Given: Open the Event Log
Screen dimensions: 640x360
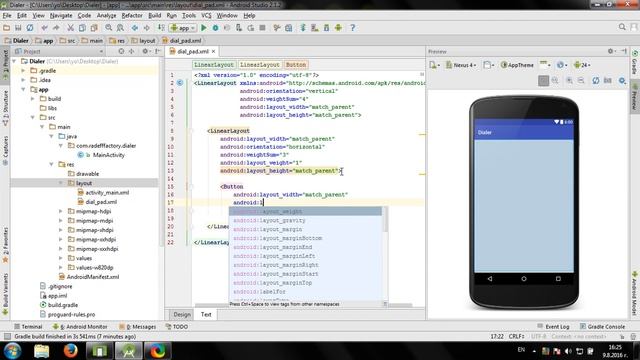Looking at the screenshot, I should click(553, 327).
